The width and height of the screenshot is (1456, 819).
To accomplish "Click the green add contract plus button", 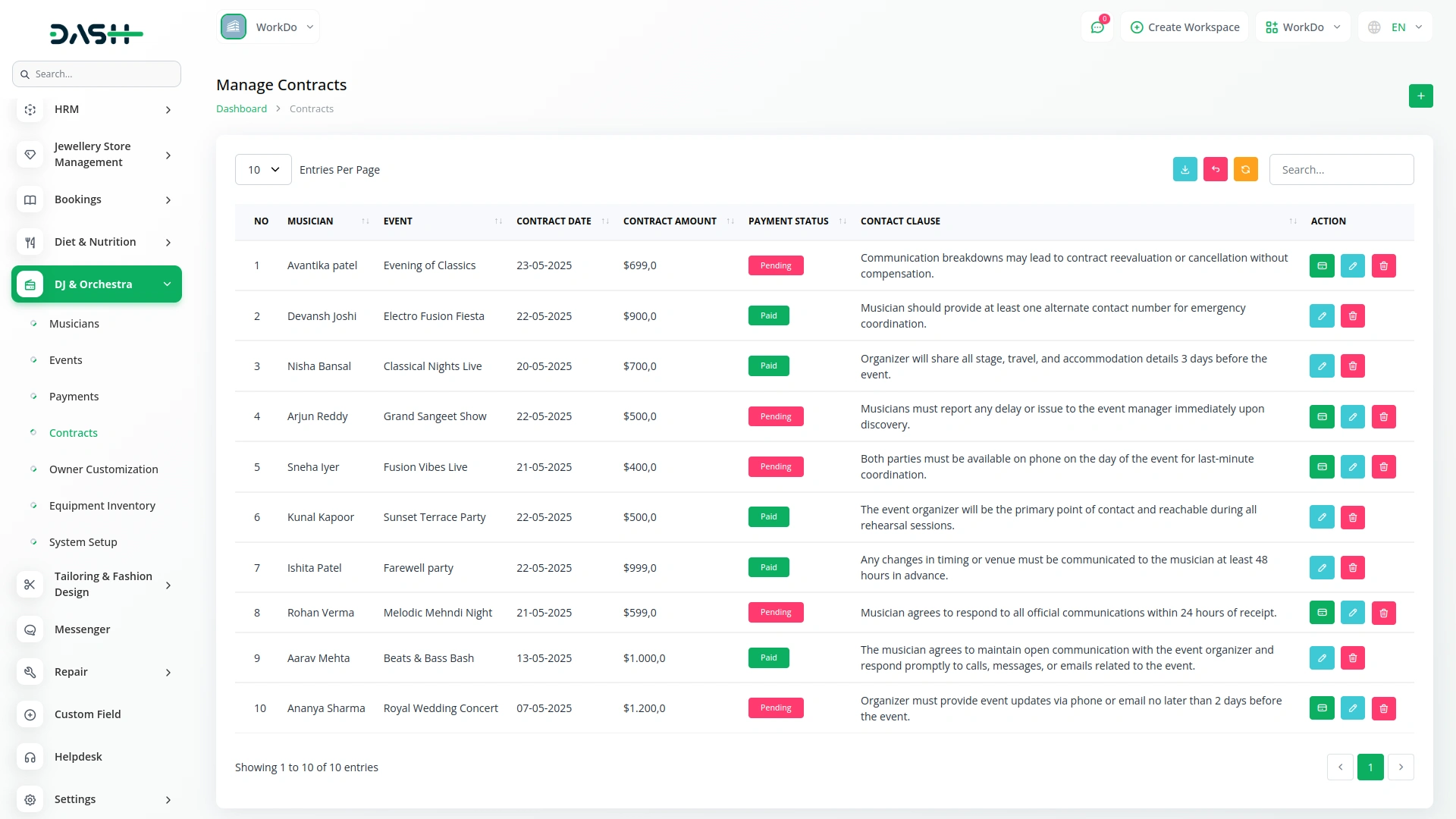I will coord(1420,96).
